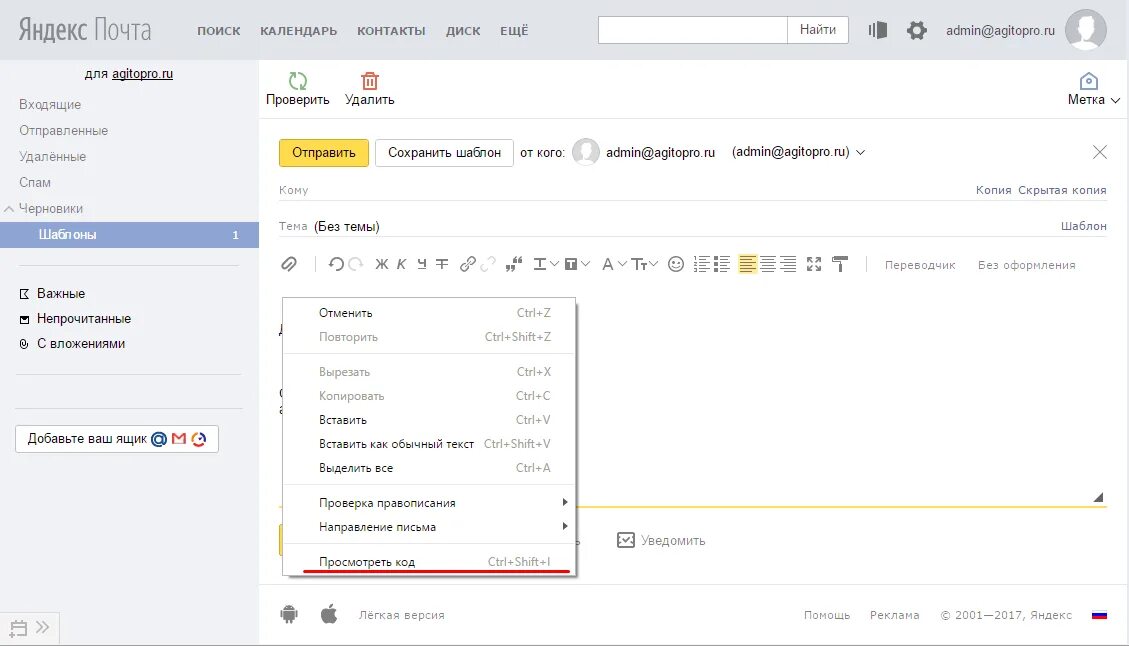Click the Отправить send button
1129x646 pixels.
point(324,153)
